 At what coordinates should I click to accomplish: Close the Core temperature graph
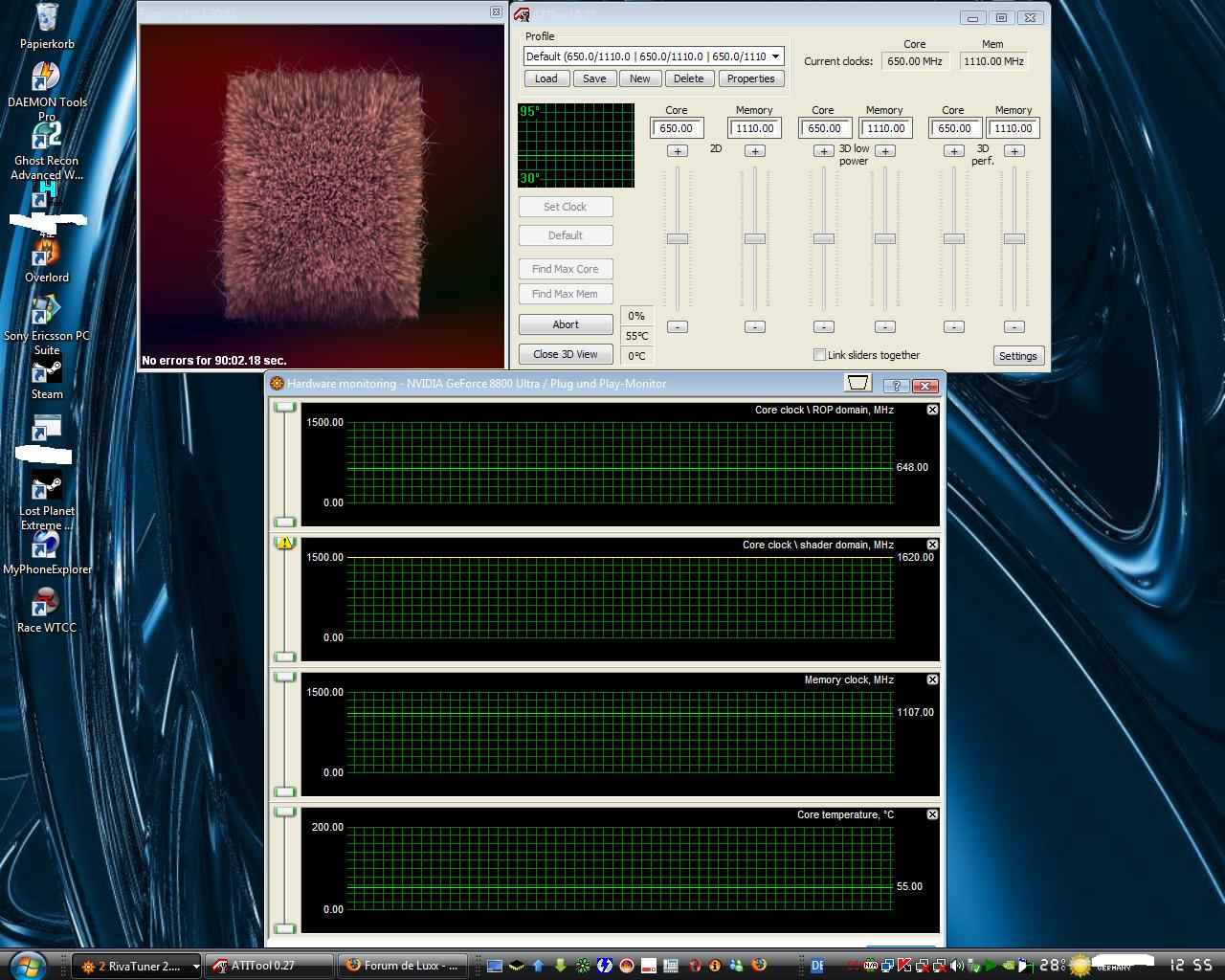(x=932, y=814)
